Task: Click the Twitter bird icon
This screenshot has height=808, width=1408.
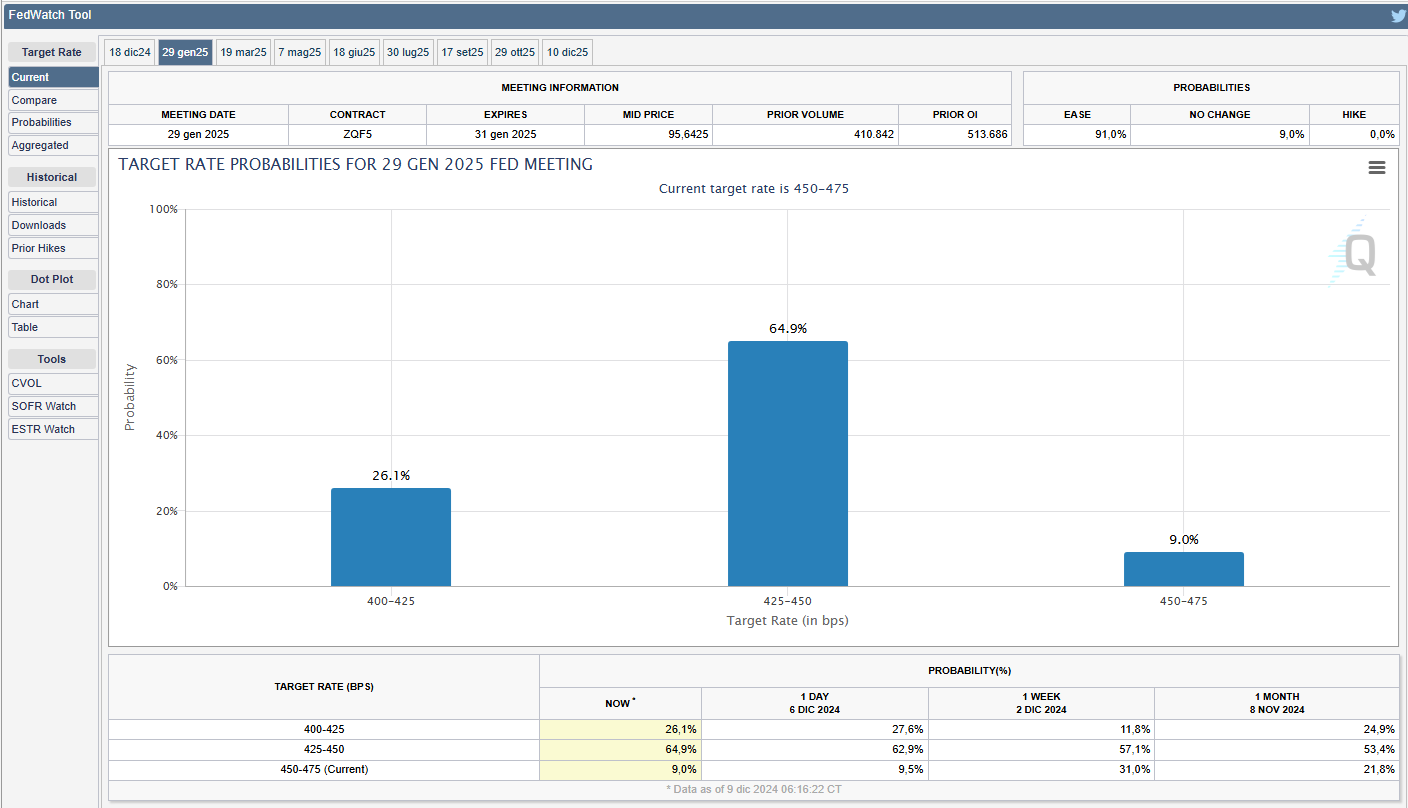Action: tap(1398, 16)
